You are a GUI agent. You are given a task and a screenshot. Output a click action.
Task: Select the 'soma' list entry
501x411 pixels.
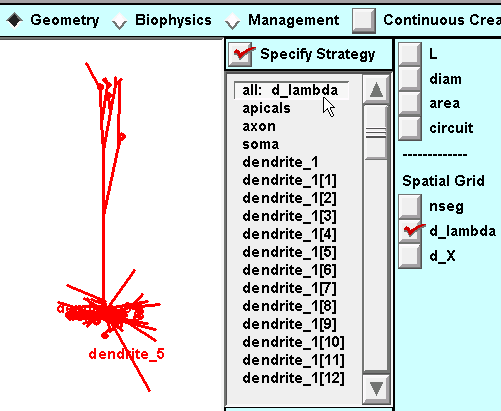pyautogui.click(x=261, y=144)
